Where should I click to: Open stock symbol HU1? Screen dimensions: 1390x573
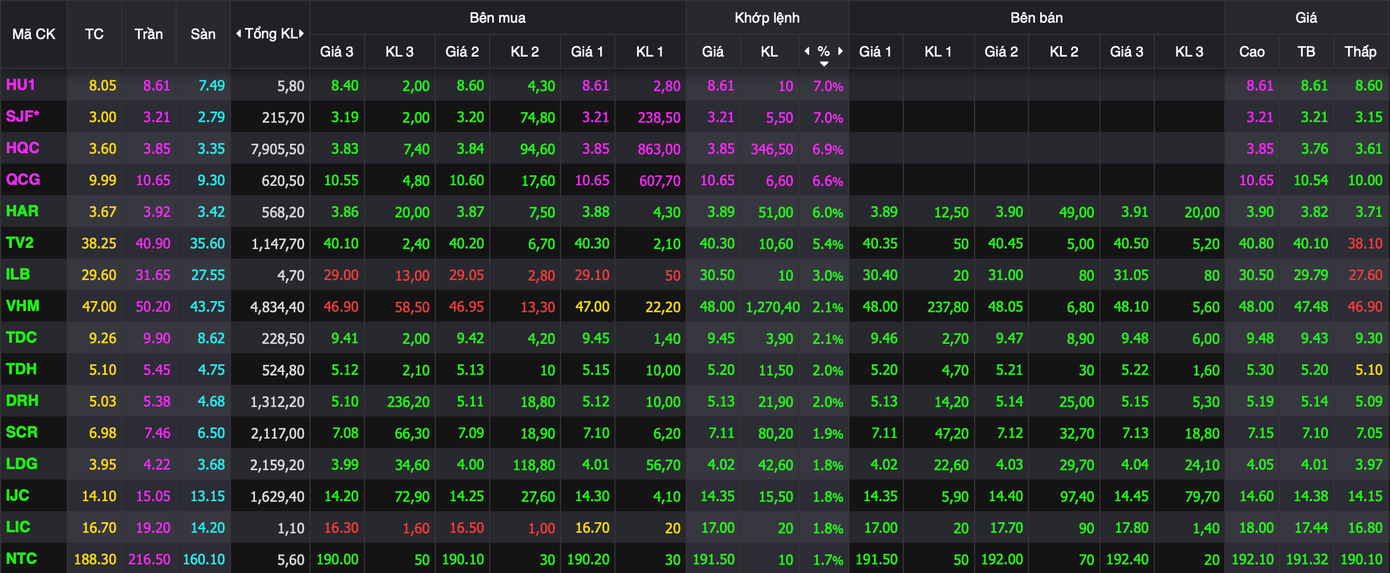20,86
